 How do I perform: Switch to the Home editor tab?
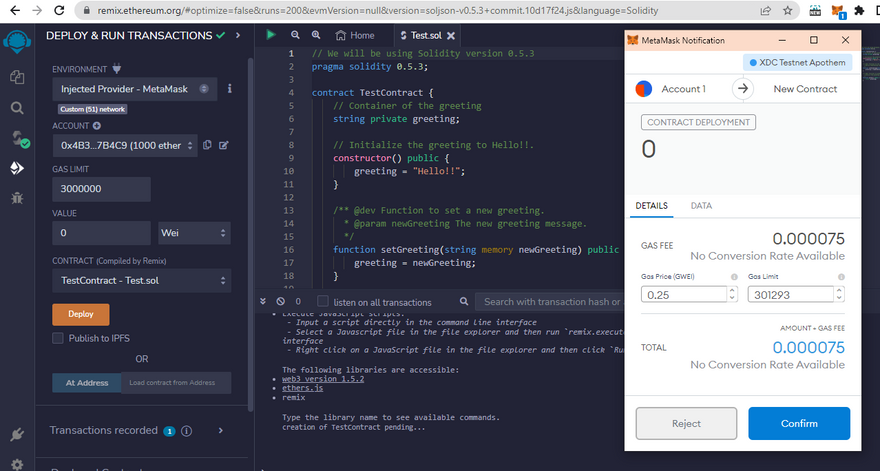tap(355, 35)
